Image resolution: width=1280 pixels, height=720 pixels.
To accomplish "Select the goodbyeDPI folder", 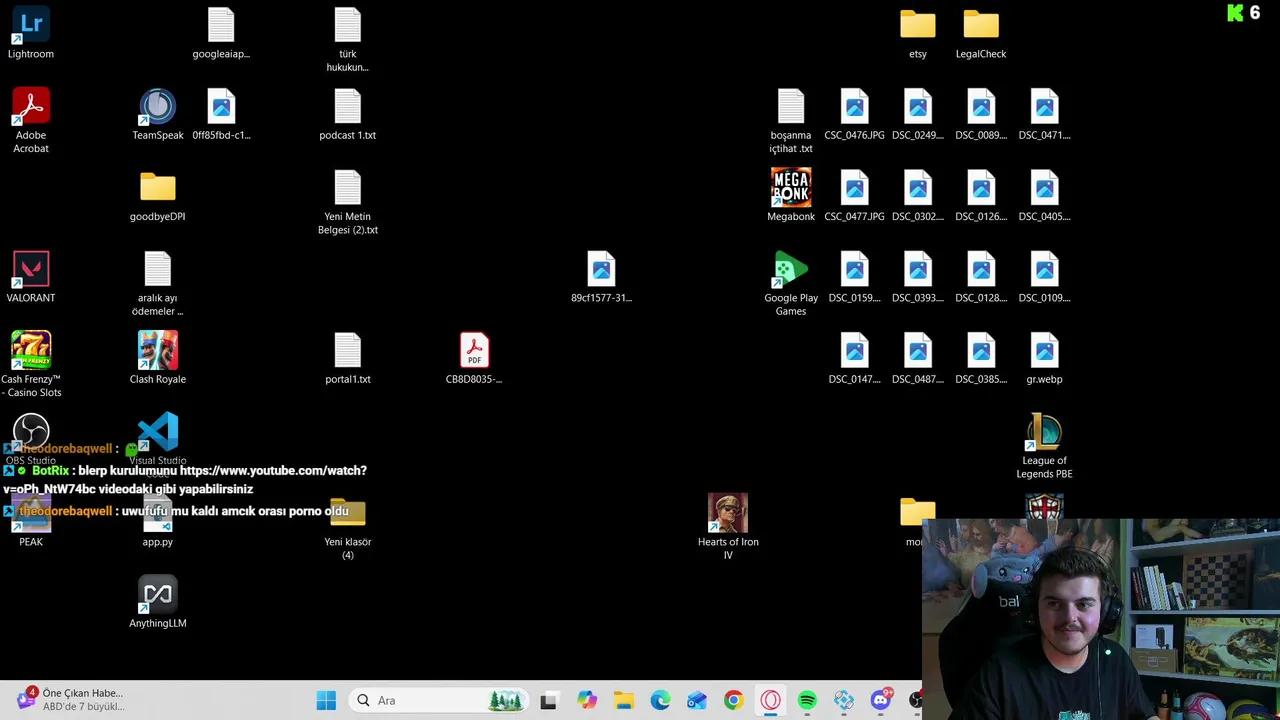I will tap(158, 196).
